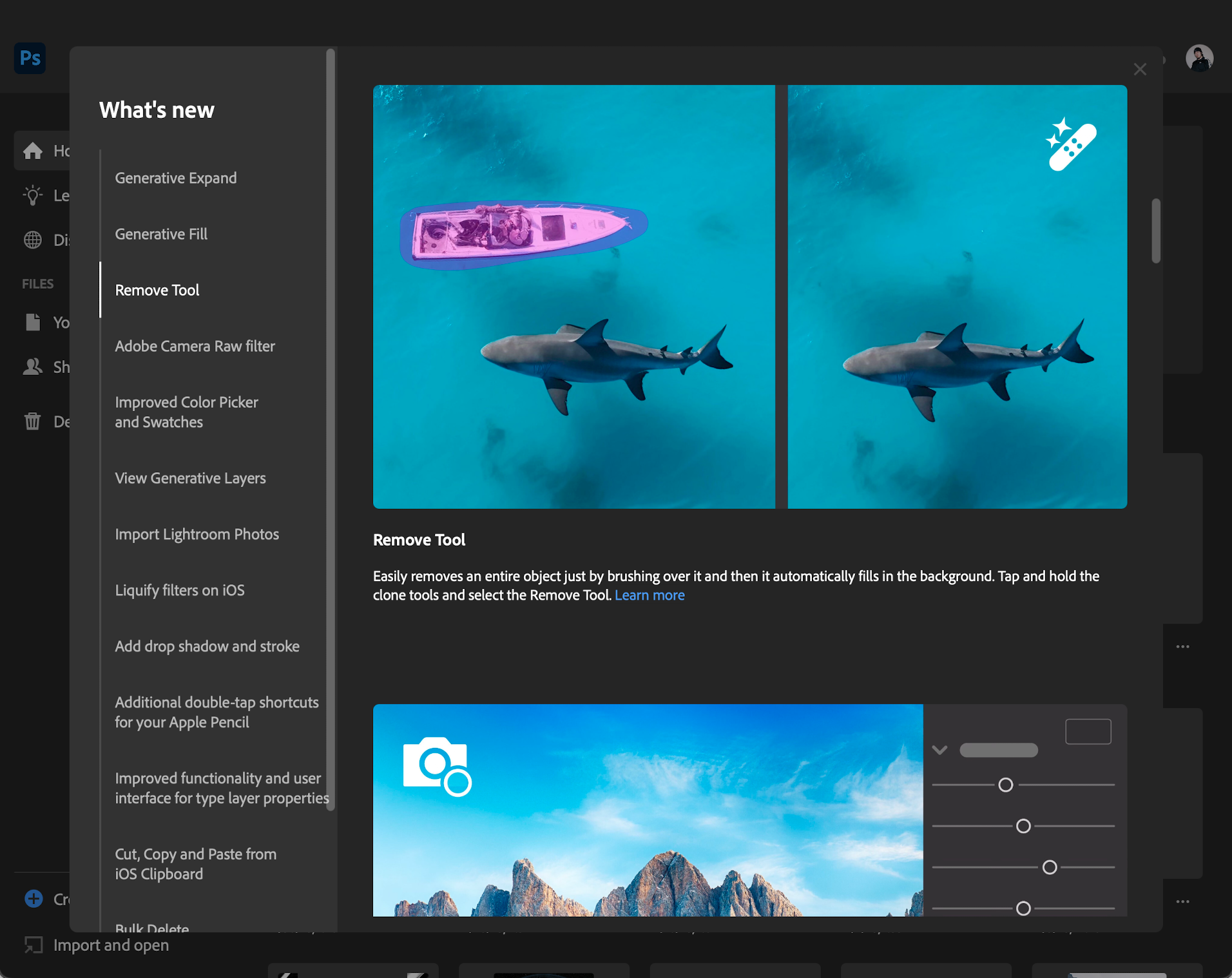1232x978 pixels.
Task: Click the Photoshop Ps logo icon
Action: [x=30, y=58]
